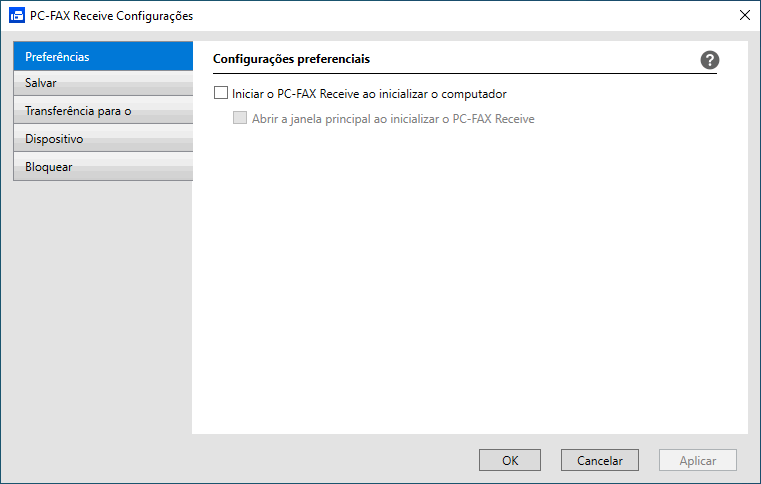
Task: Click the empty gray area left of OK
Action: [300, 461]
